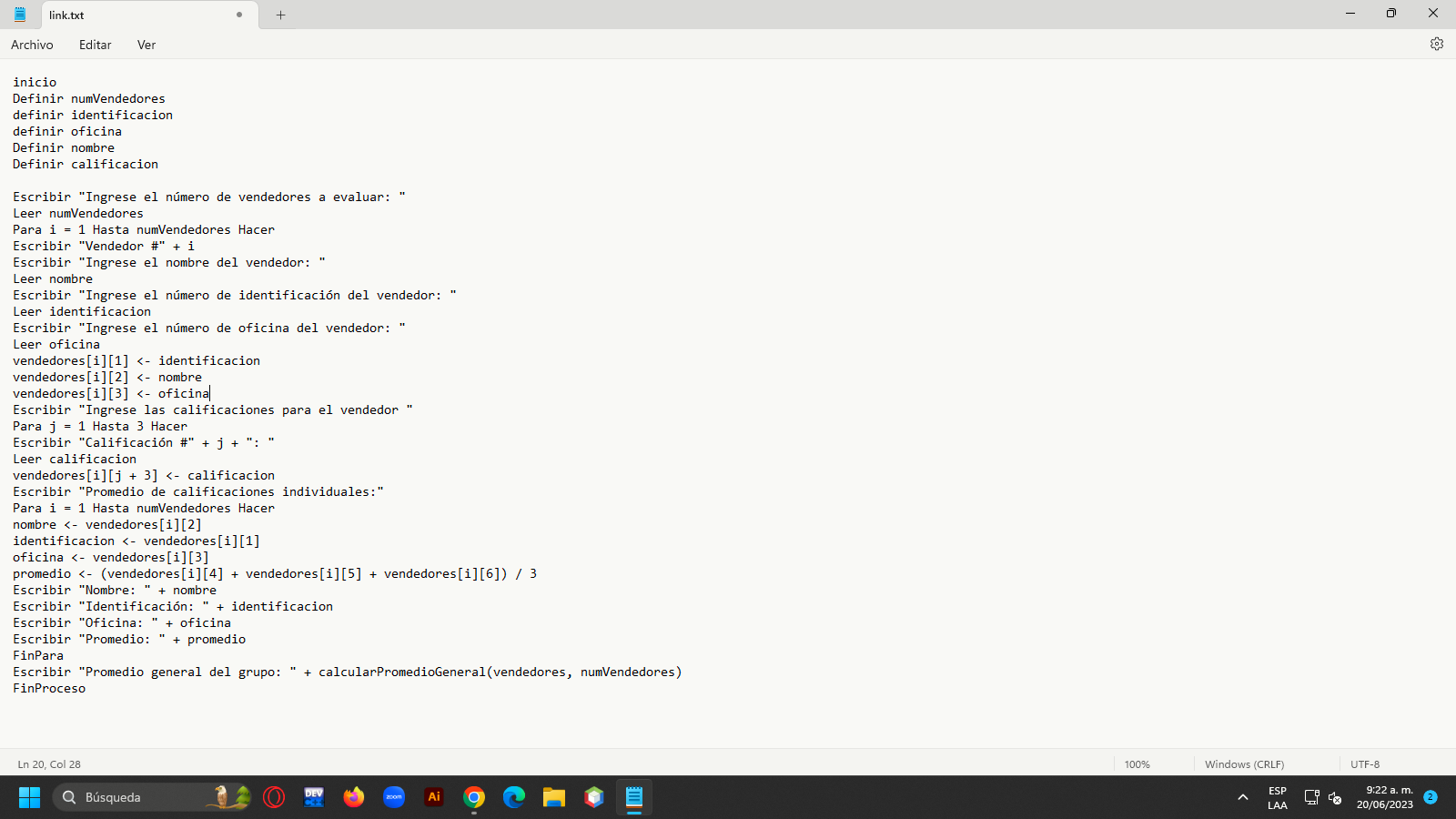This screenshot has width=1456, height=819.
Task: Start a Zoom meeting via the taskbar icon
Action: coord(393,797)
